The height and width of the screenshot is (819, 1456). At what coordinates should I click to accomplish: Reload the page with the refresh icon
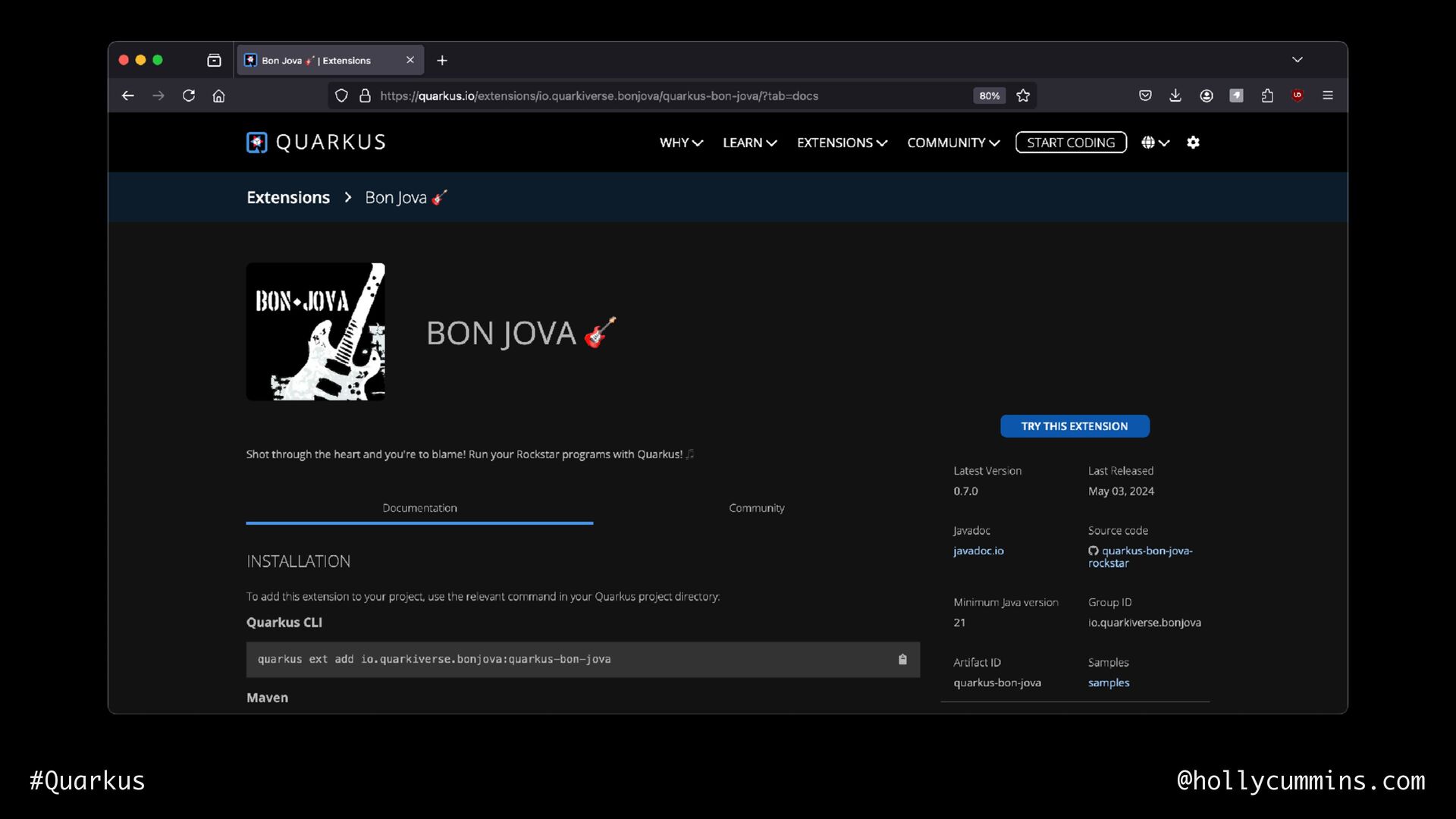pyautogui.click(x=189, y=96)
